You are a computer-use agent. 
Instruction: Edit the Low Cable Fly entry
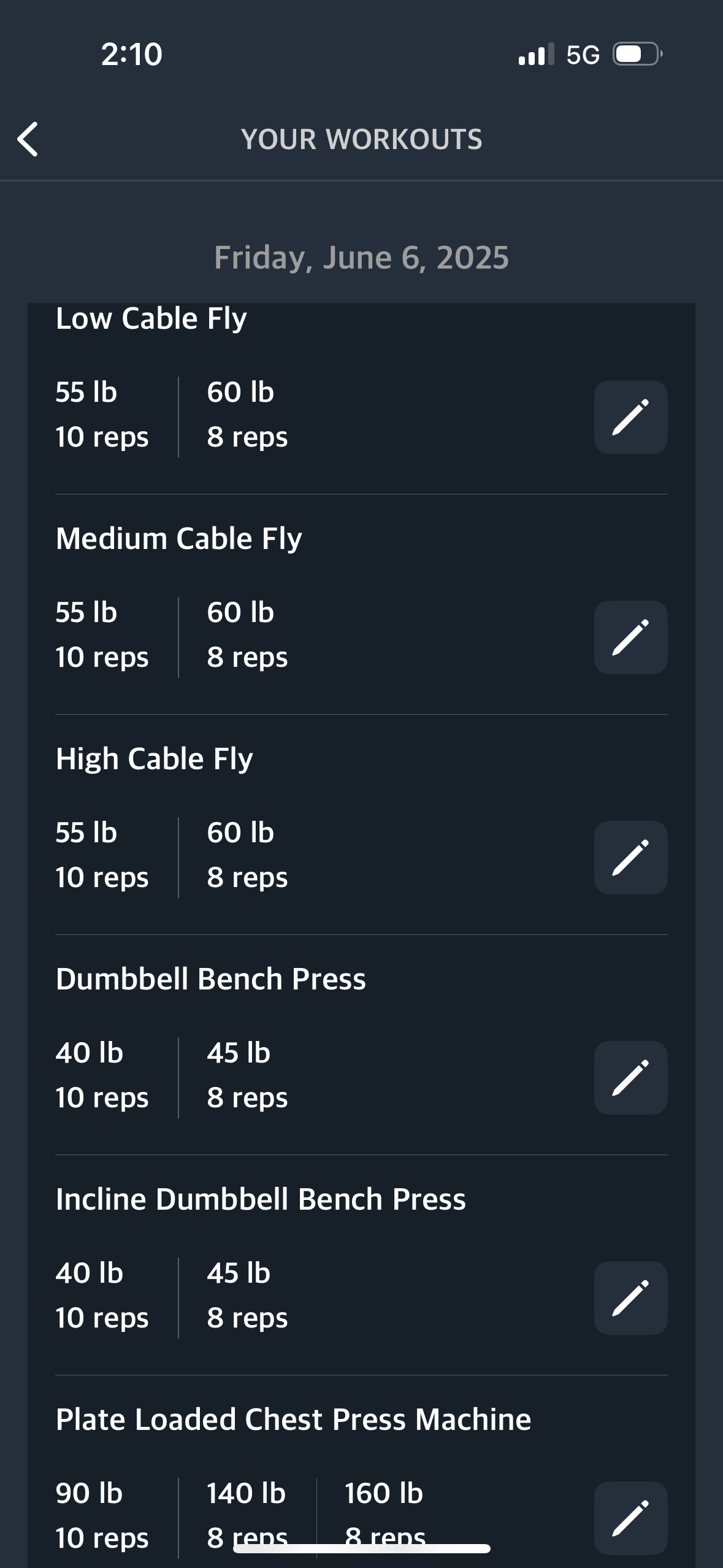click(630, 417)
